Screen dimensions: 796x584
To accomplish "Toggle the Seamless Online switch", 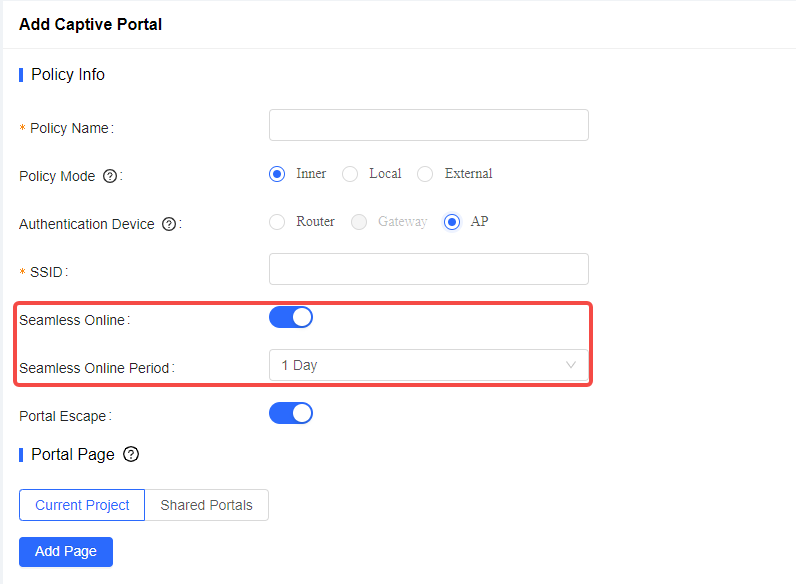I will [291, 317].
